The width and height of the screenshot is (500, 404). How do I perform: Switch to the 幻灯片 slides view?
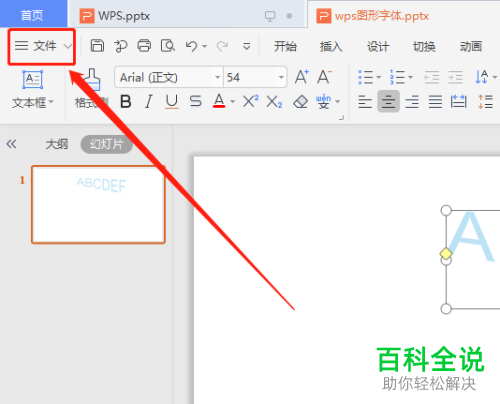pyautogui.click(x=106, y=144)
